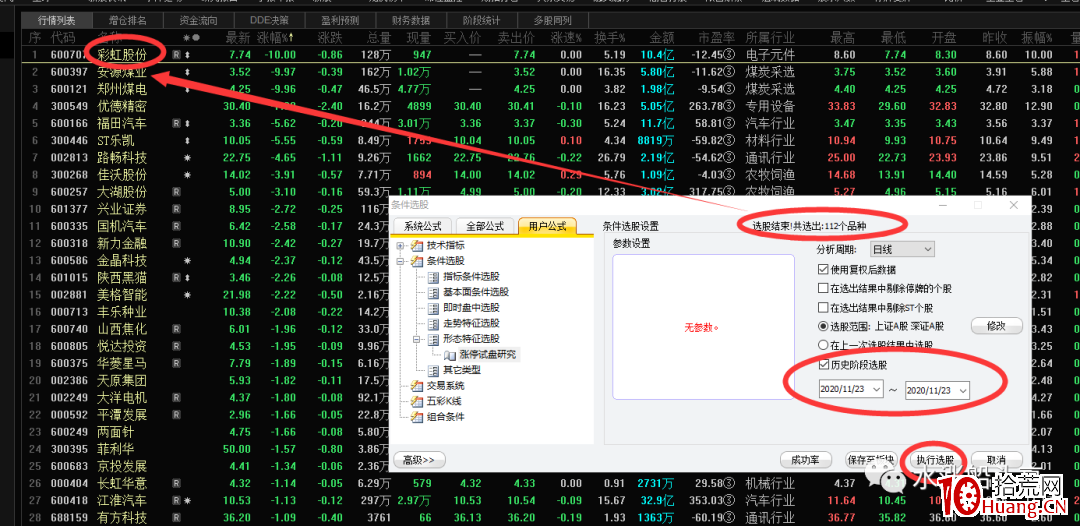The image size is (1080, 526).
Task: Select 在上一次选股结果中选股 radio option
Action: pos(822,345)
